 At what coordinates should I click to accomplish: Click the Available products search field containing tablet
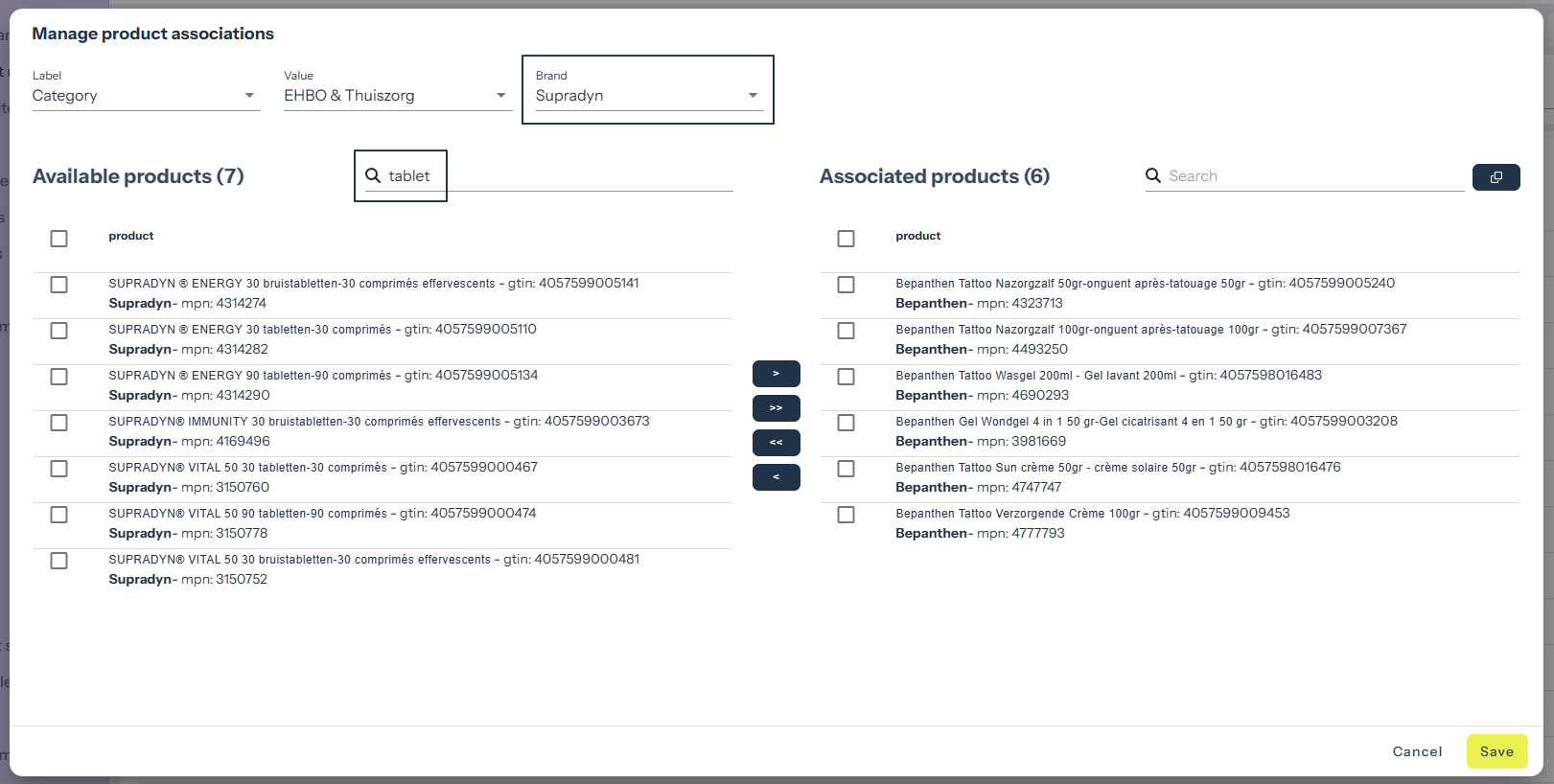(x=556, y=176)
